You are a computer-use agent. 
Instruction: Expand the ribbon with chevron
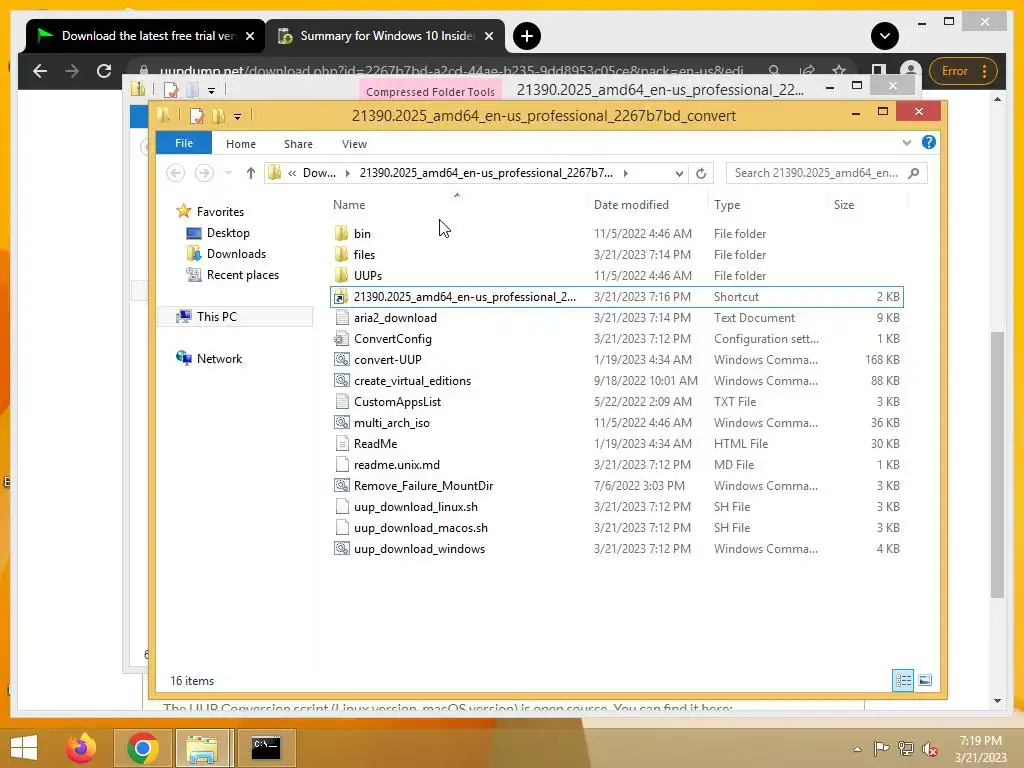pos(906,142)
